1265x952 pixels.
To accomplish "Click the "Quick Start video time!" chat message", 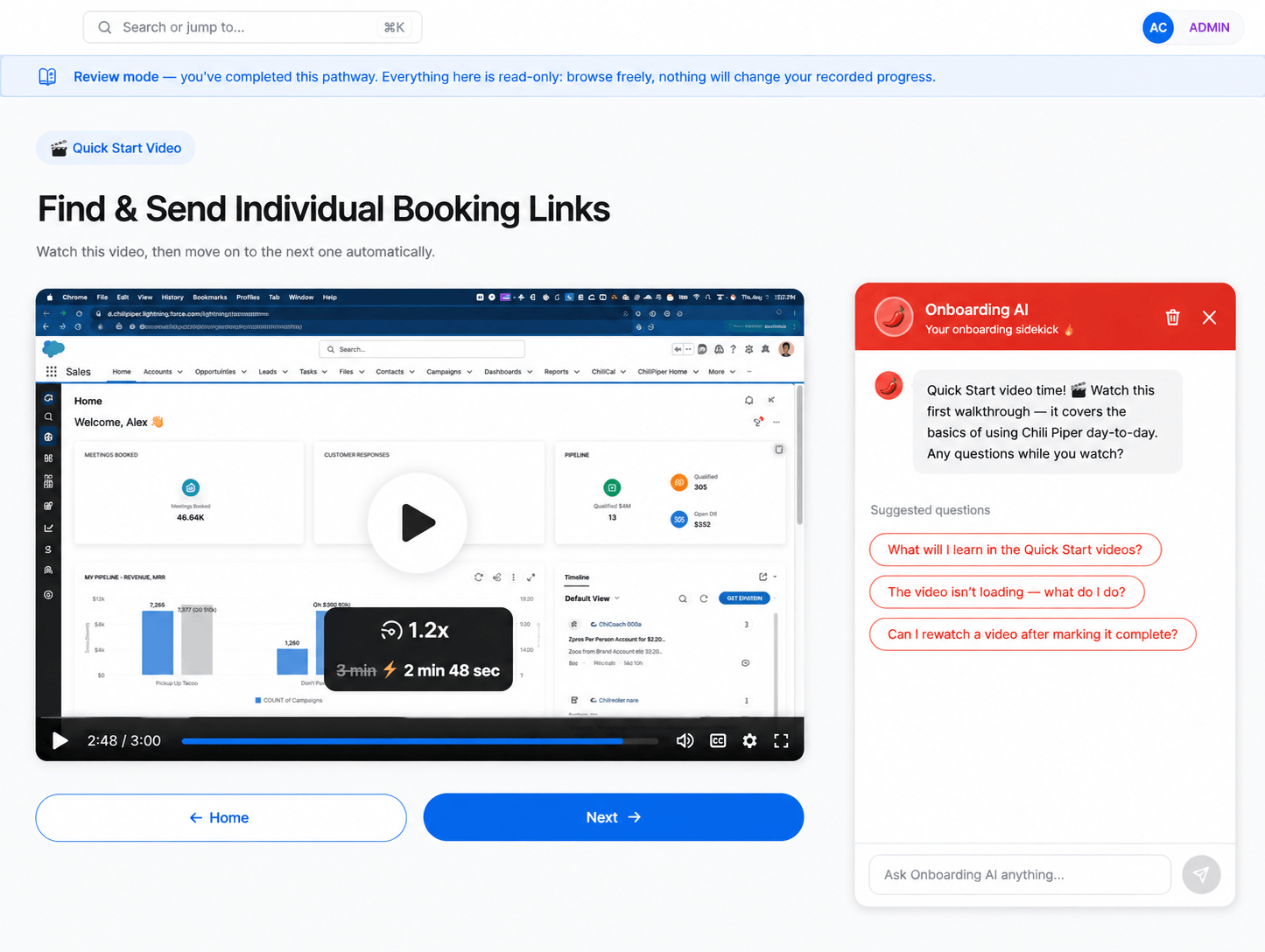I will click(1048, 422).
